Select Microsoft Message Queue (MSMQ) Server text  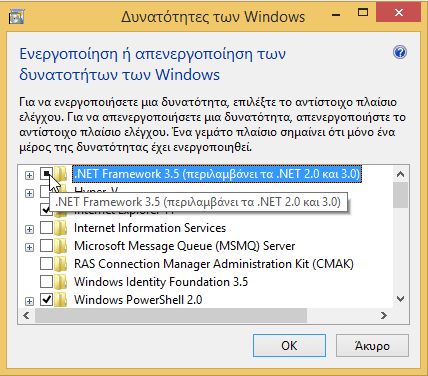coord(185,246)
